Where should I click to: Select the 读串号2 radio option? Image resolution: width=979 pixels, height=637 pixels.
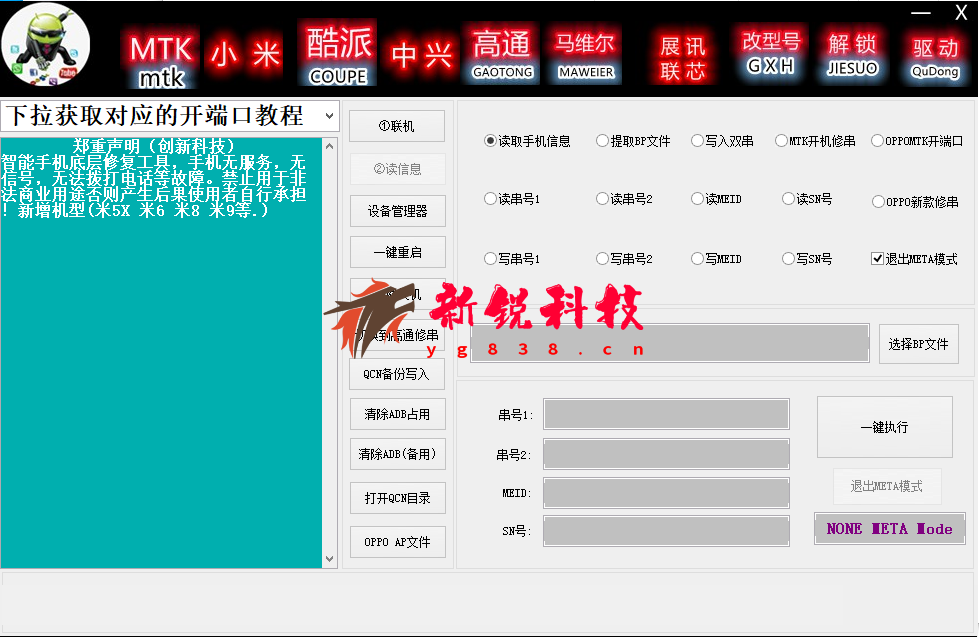(624, 199)
